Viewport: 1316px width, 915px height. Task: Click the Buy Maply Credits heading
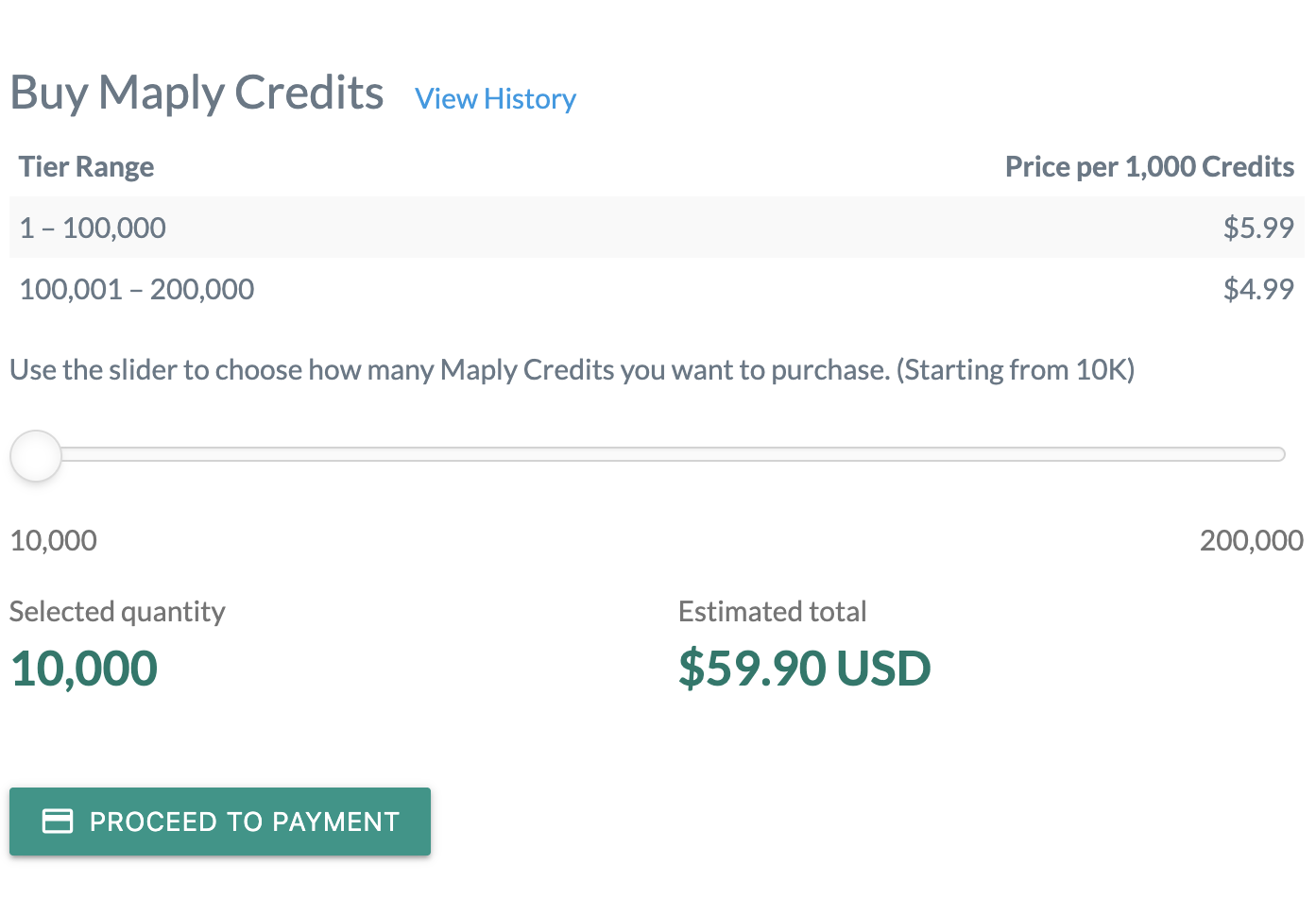point(197,93)
